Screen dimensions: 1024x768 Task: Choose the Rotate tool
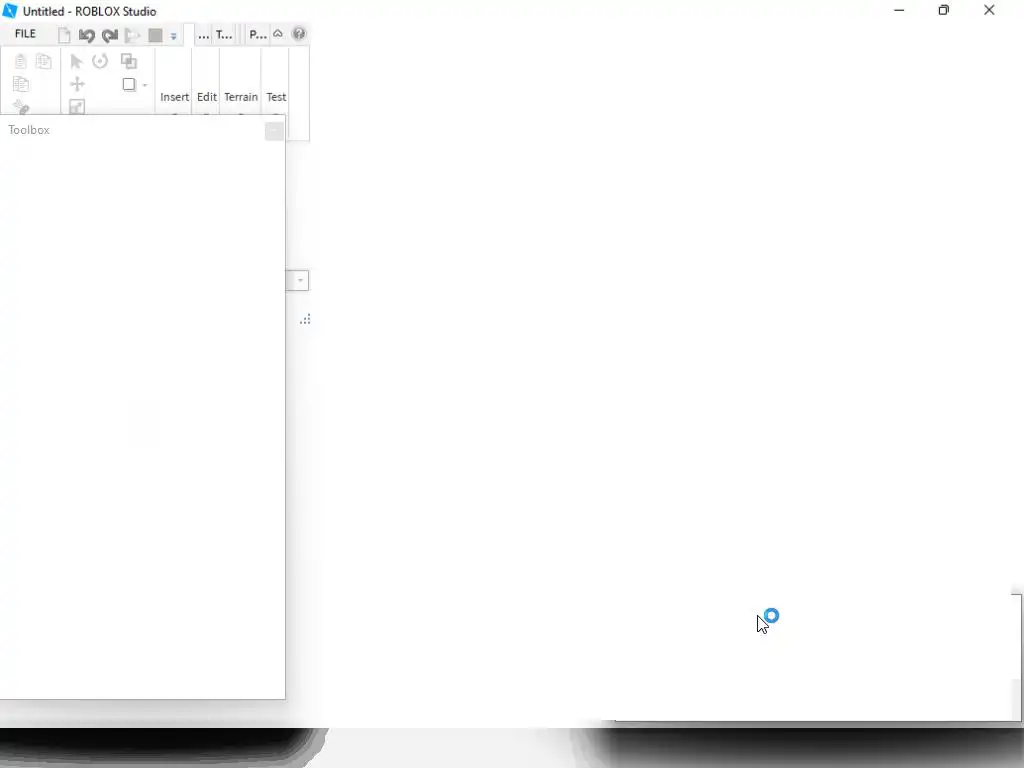click(x=100, y=61)
